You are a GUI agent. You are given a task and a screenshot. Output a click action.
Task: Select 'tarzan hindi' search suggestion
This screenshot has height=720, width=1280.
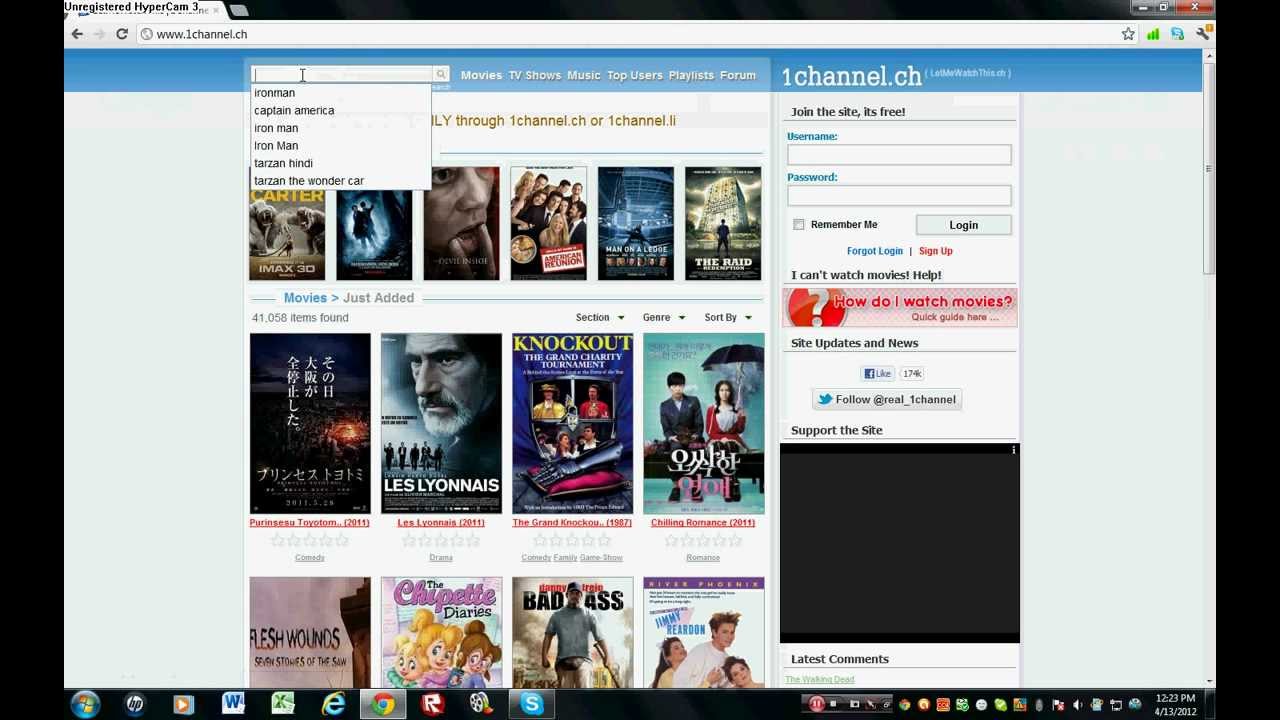(340, 163)
